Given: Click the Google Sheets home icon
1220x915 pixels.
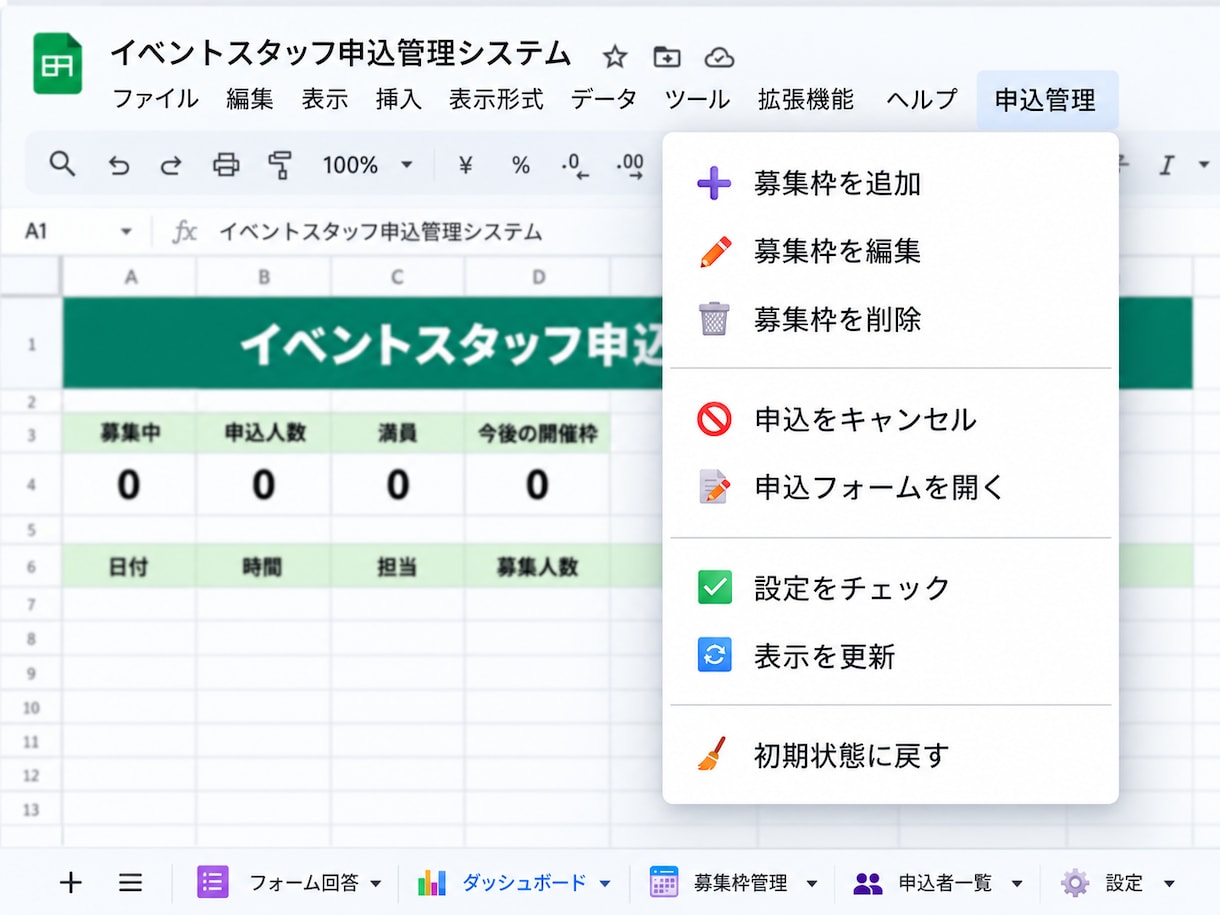Looking at the screenshot, I should coord(57,64).
